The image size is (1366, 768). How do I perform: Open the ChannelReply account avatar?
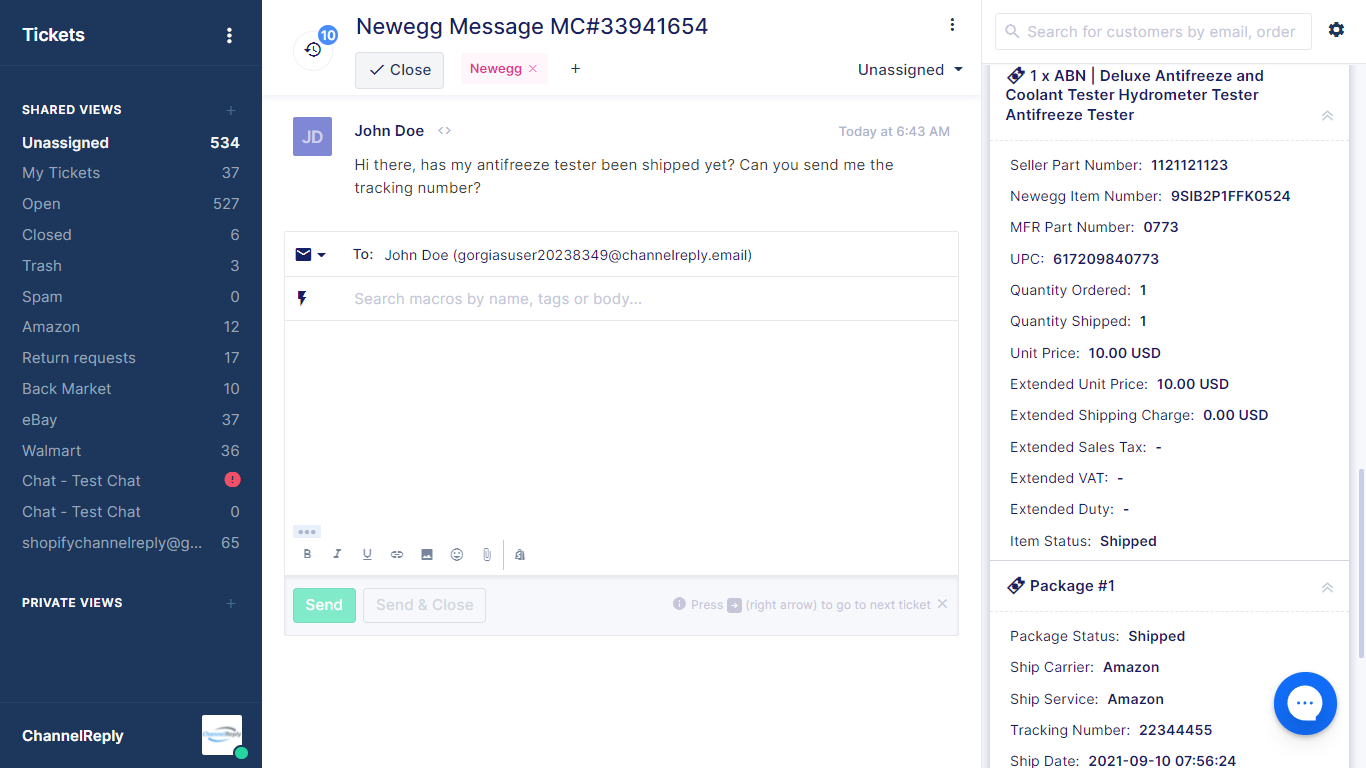[222, 735]
